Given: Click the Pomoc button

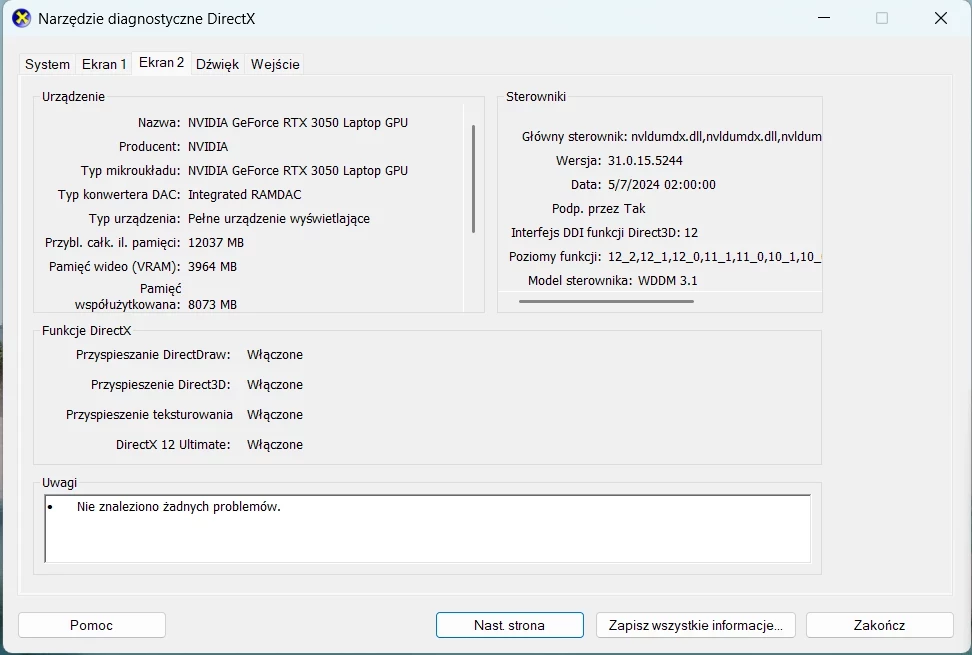Looking at the screenshot, I should click(x=92, y=625).
